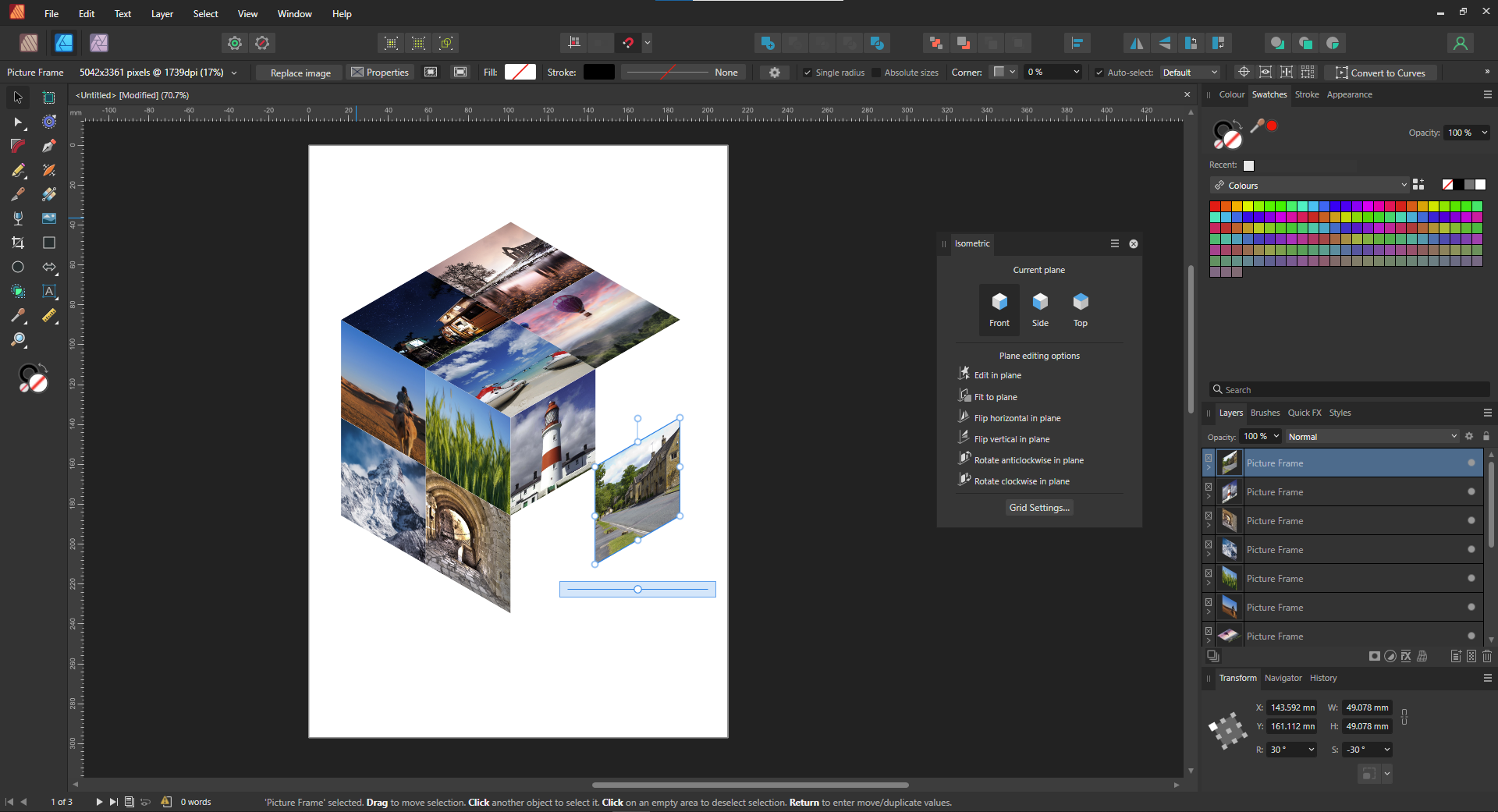
Task: Enable the Absolute sizes checkbox
Action: coord(876,73)
